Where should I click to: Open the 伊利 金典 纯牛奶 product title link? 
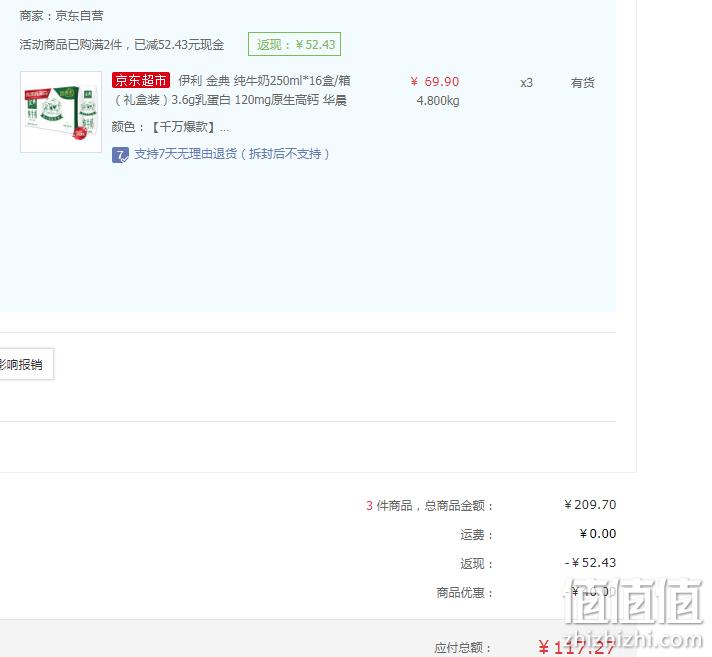(x=231, y=90)
